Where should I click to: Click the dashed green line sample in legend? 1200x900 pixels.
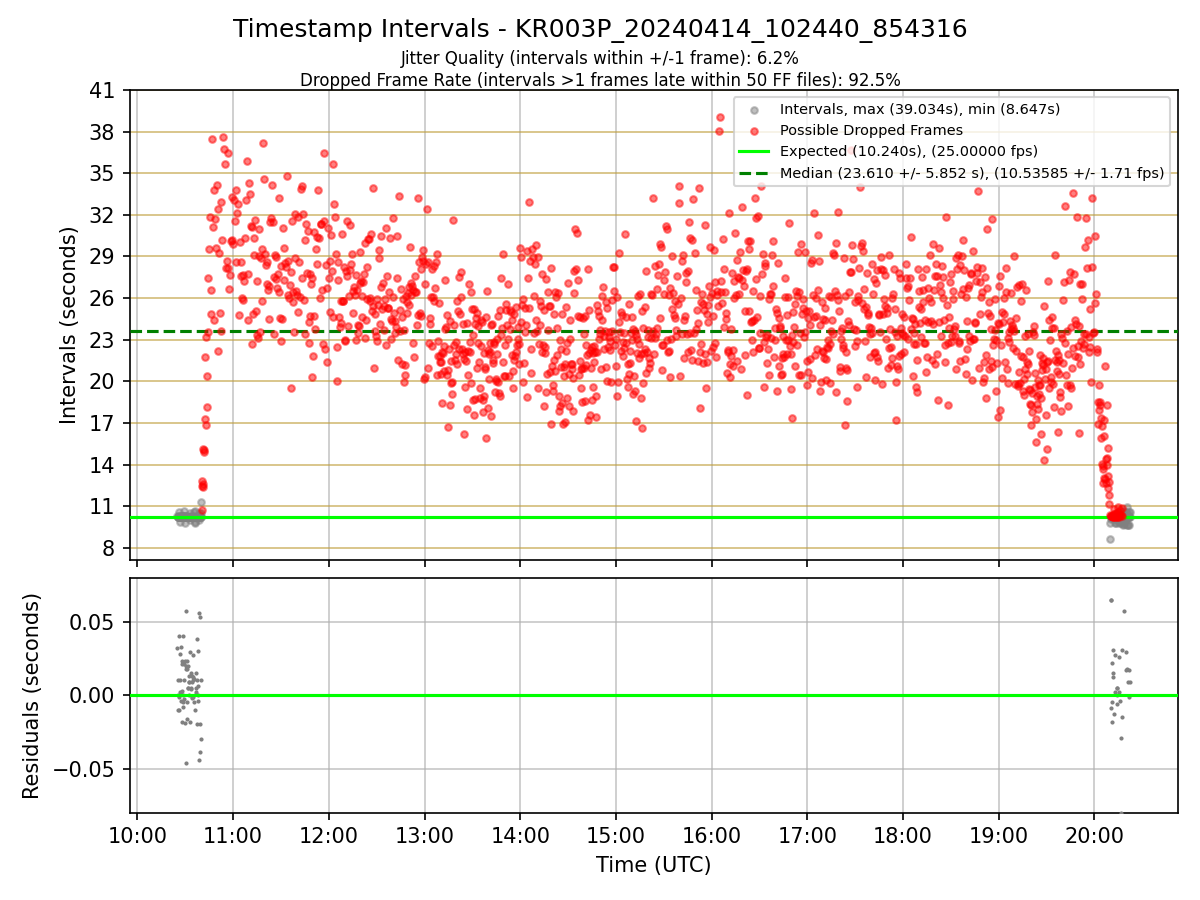tap(755, 173)
